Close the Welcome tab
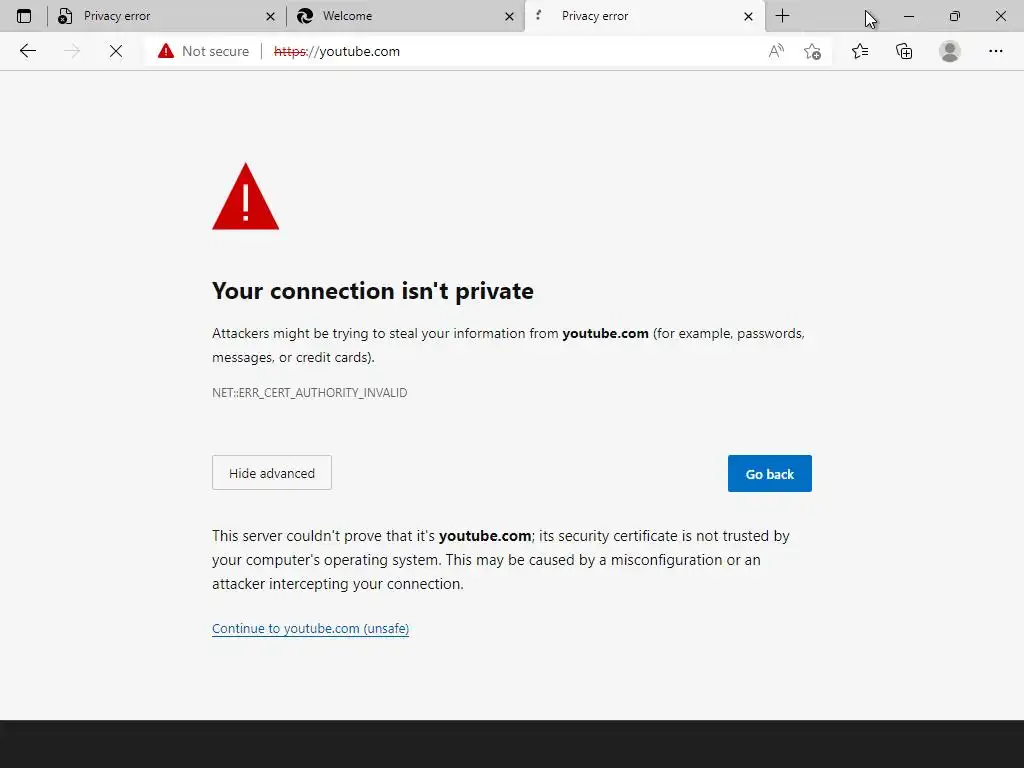 point(509,16)
